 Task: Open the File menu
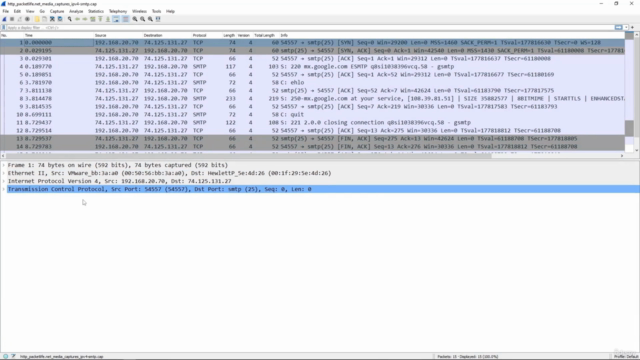tap(6, 11)
